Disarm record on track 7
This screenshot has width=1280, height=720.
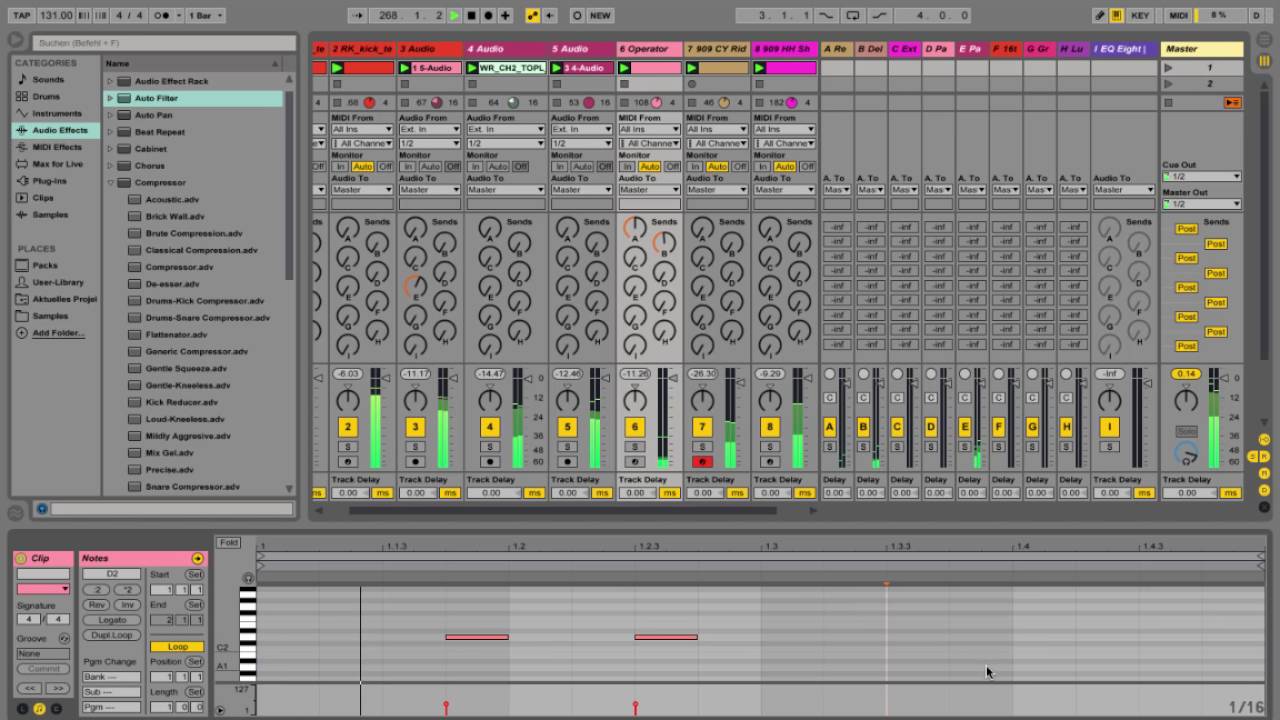click(x=701, y=462)
